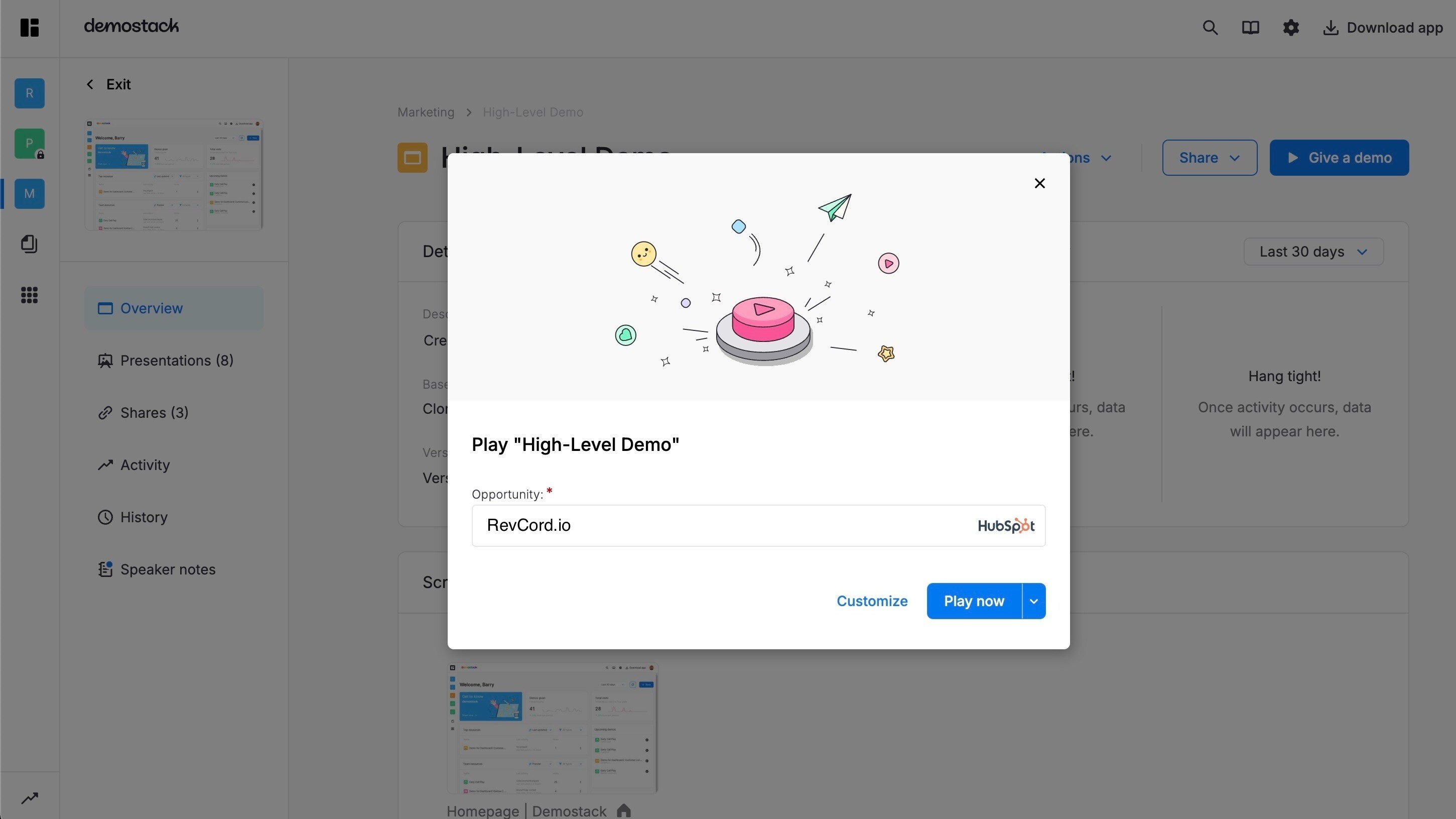Open Speaker notes tab
The width and height of the screenshot is (1456, 819).
pos(174,569)
